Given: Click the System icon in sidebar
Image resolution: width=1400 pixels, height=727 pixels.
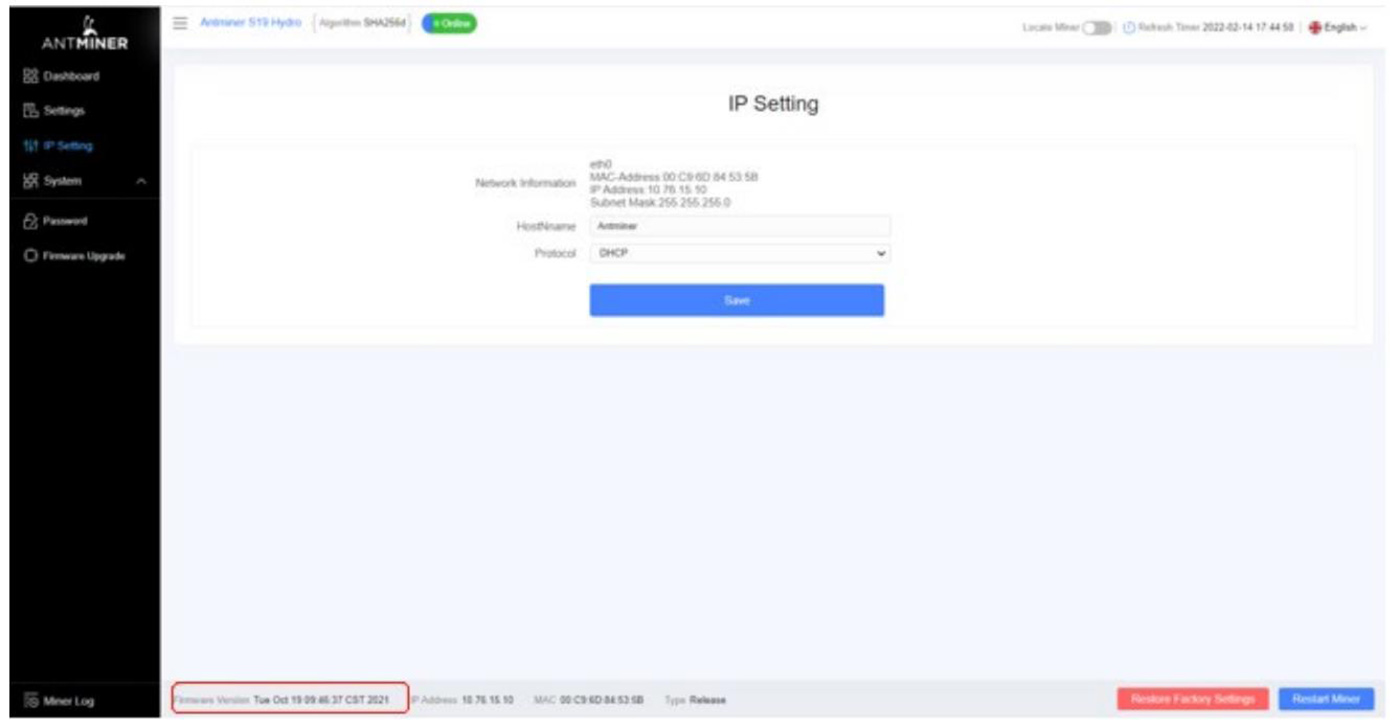Looking at the screenshot, I should (30, 181).
